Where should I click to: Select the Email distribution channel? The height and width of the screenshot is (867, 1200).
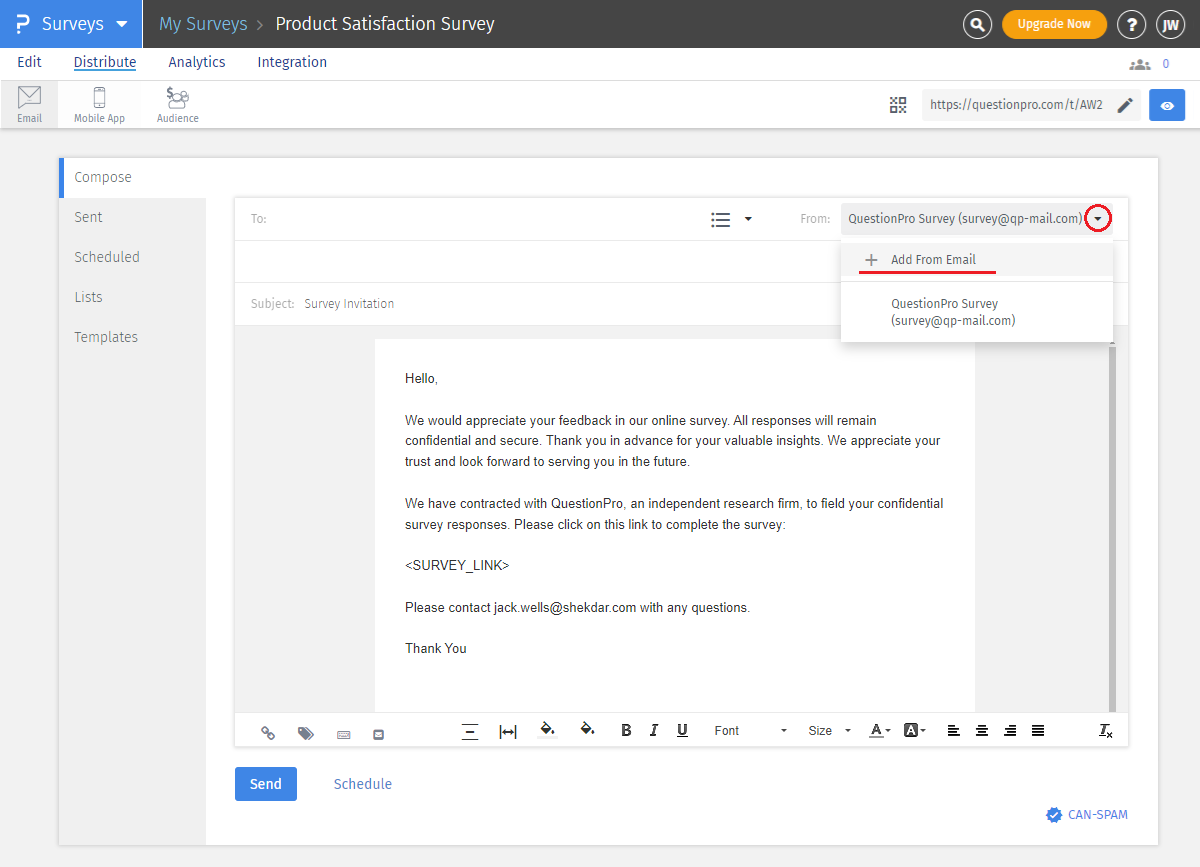click(x=29, y=104)
